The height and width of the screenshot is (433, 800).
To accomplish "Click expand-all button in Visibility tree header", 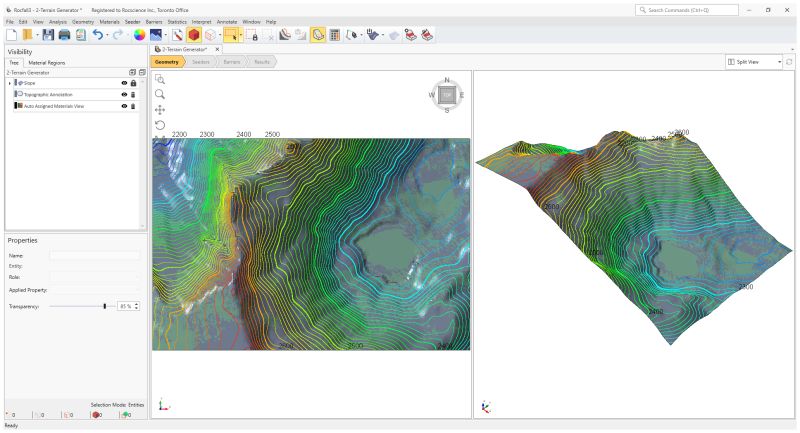I will pos(133,72).
